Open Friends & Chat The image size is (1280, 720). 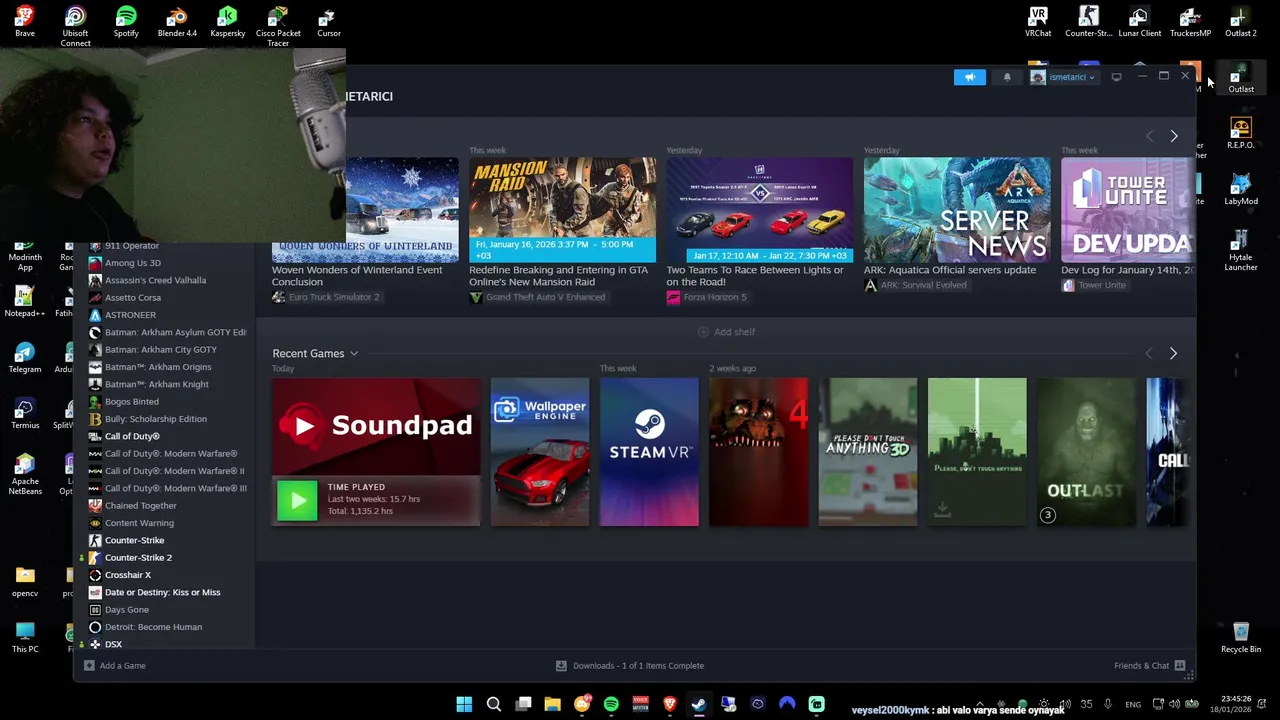(x=1149, y=666)
